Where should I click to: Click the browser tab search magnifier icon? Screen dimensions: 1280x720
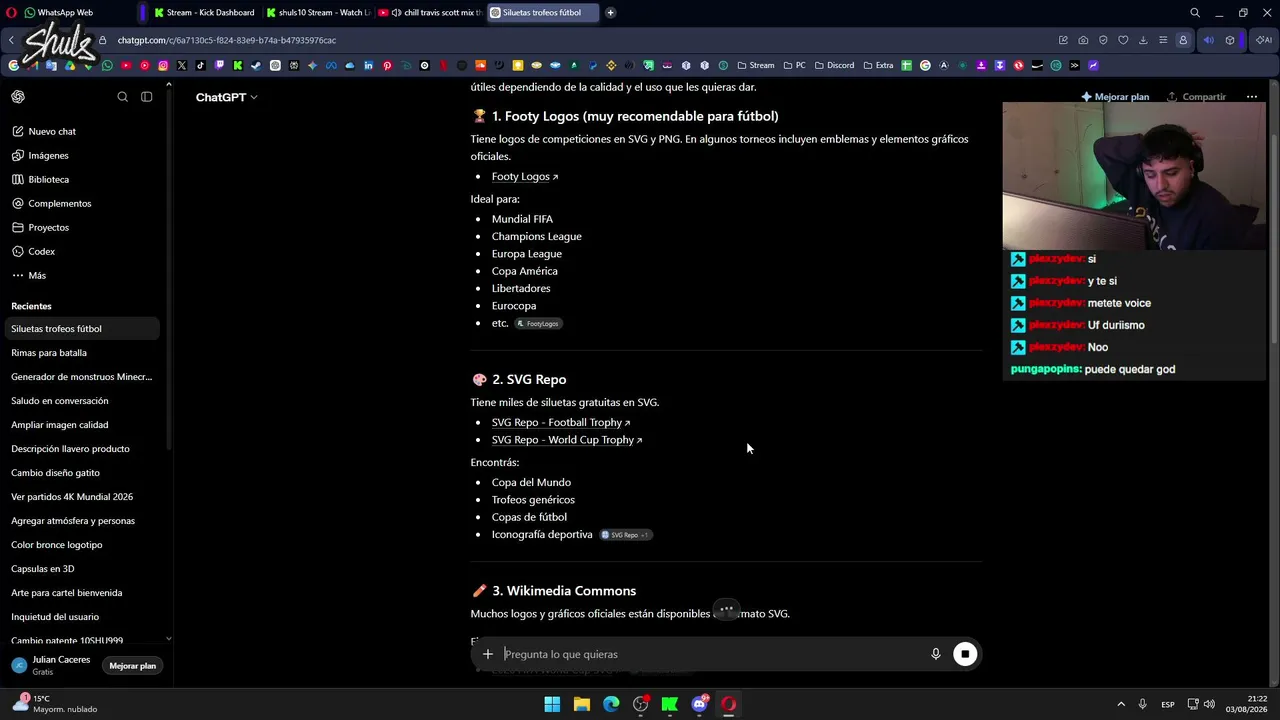(1195, 13)
